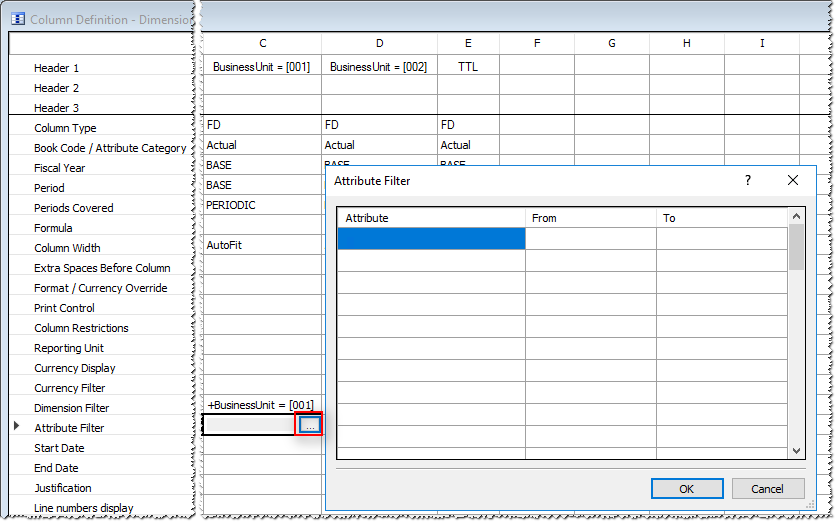Select column C header in grid
The image size is (835, 522).
[262, 44]
